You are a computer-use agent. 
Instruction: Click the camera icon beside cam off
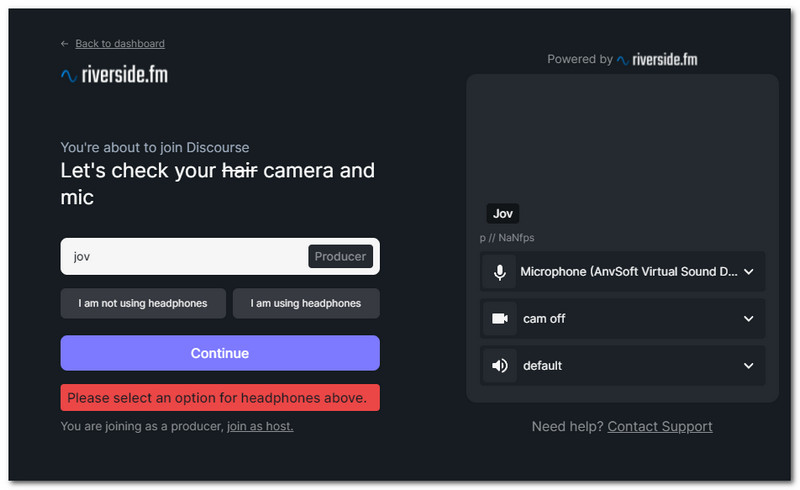[x=499, y=319]
